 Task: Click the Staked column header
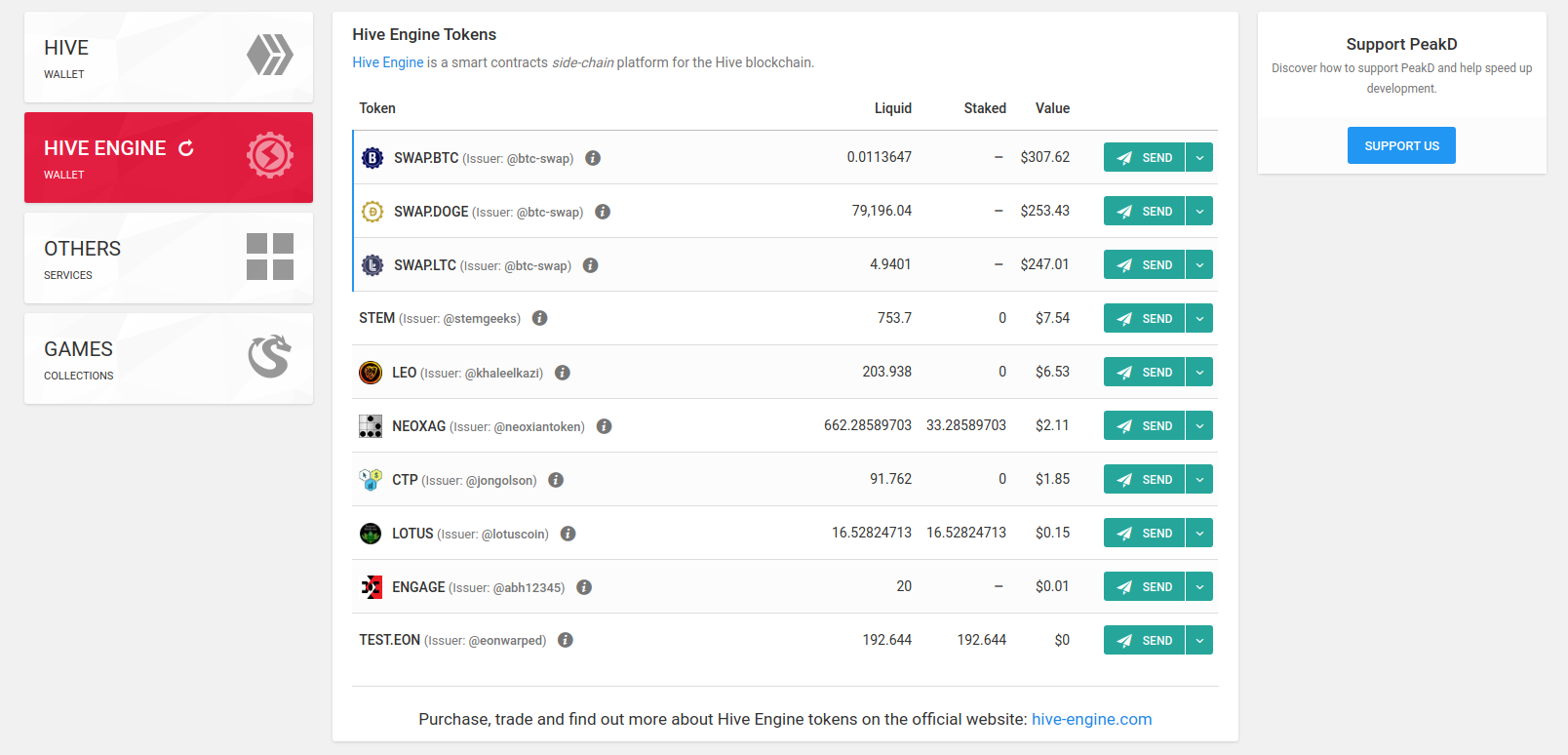(x=985, y=108)
